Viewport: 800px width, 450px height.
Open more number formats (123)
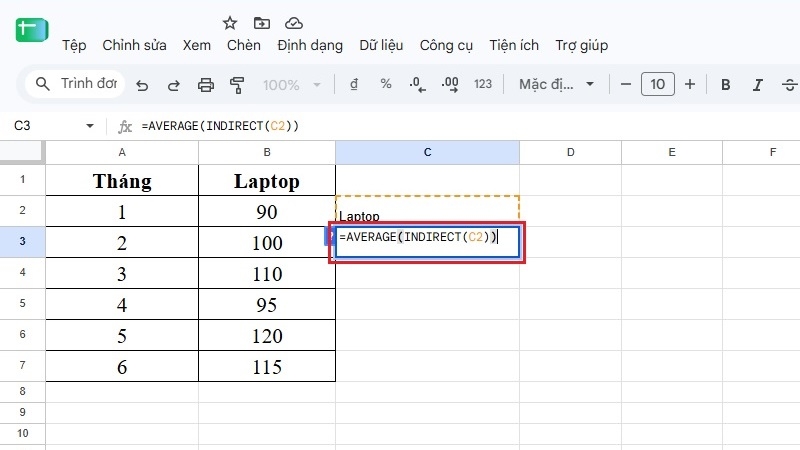coord(483,84)
